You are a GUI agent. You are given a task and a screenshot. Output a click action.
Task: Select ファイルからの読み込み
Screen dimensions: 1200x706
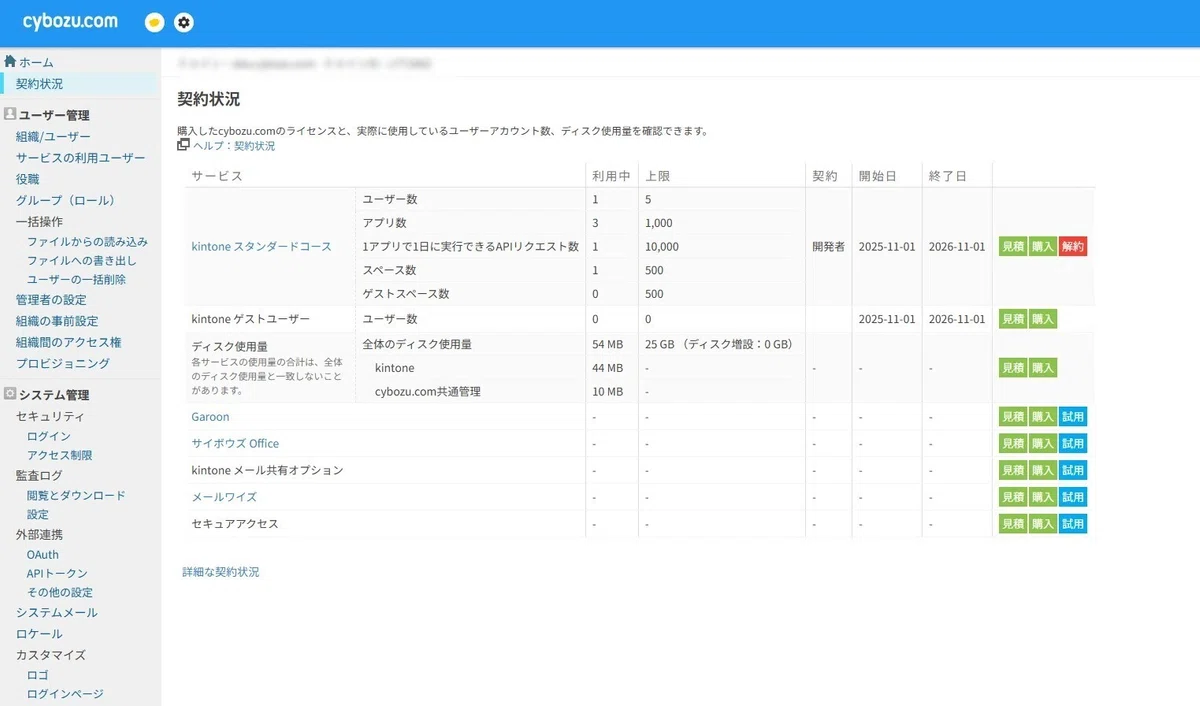(87, 242)
